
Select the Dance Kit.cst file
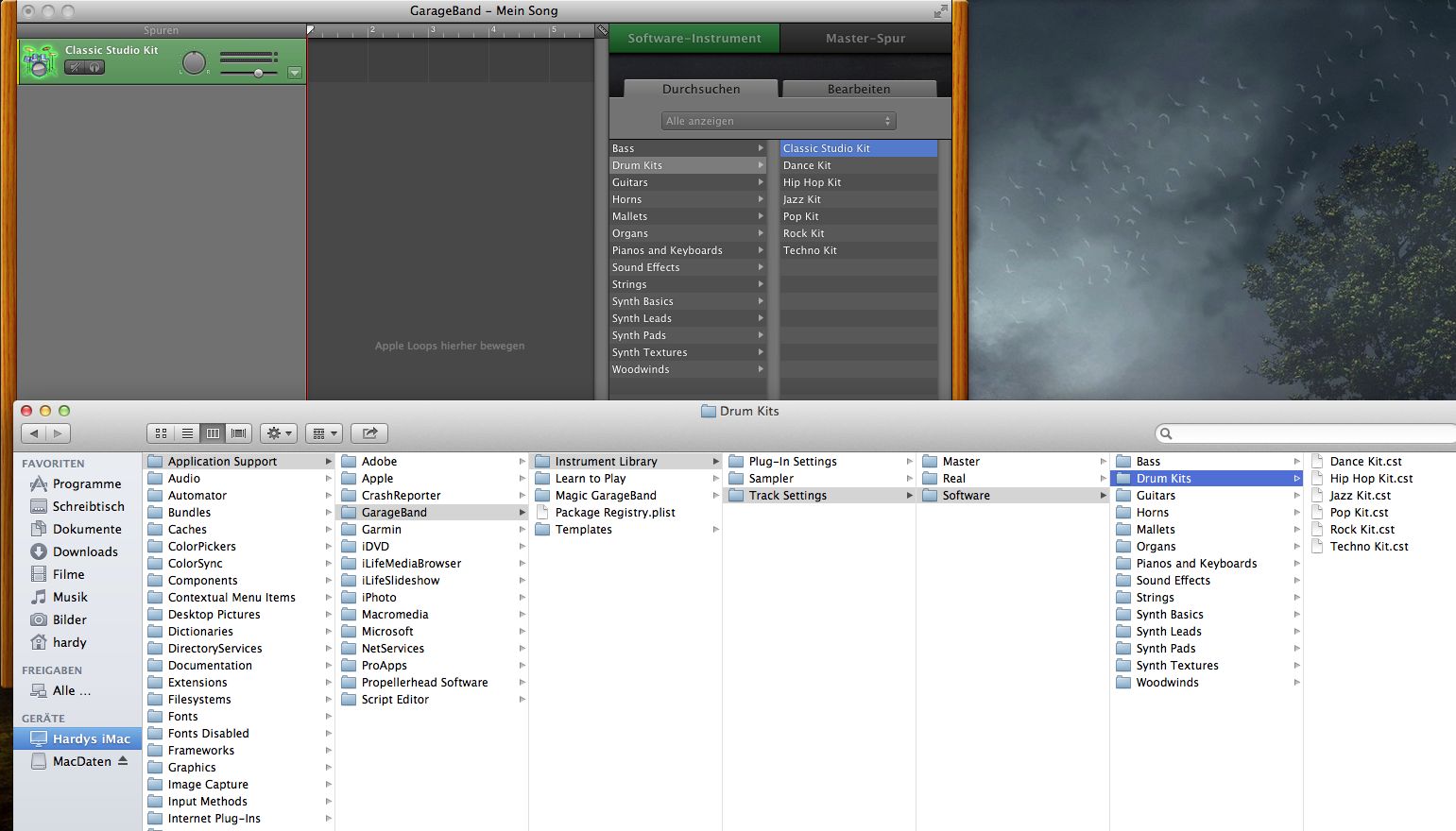(x=1381, y=462)
